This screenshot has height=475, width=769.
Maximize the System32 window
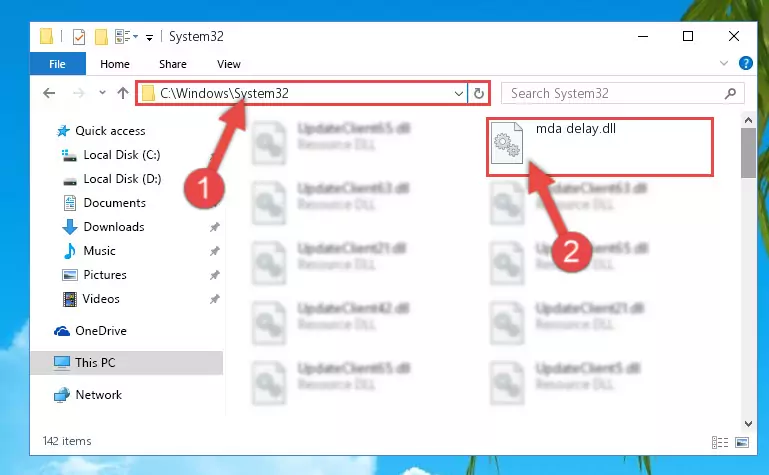click(688, 36)
